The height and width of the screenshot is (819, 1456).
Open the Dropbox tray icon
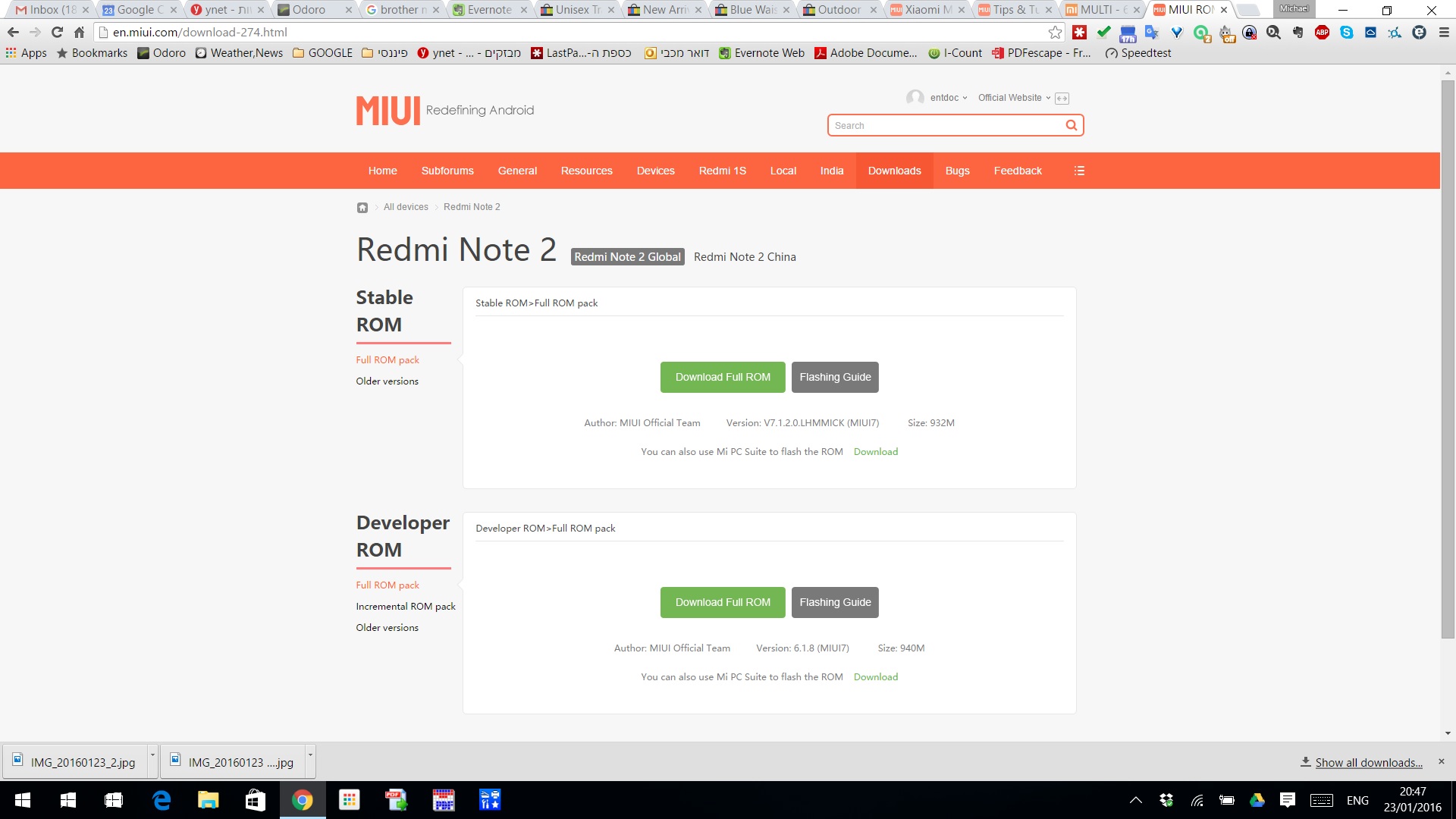[x=1166, y=800]
